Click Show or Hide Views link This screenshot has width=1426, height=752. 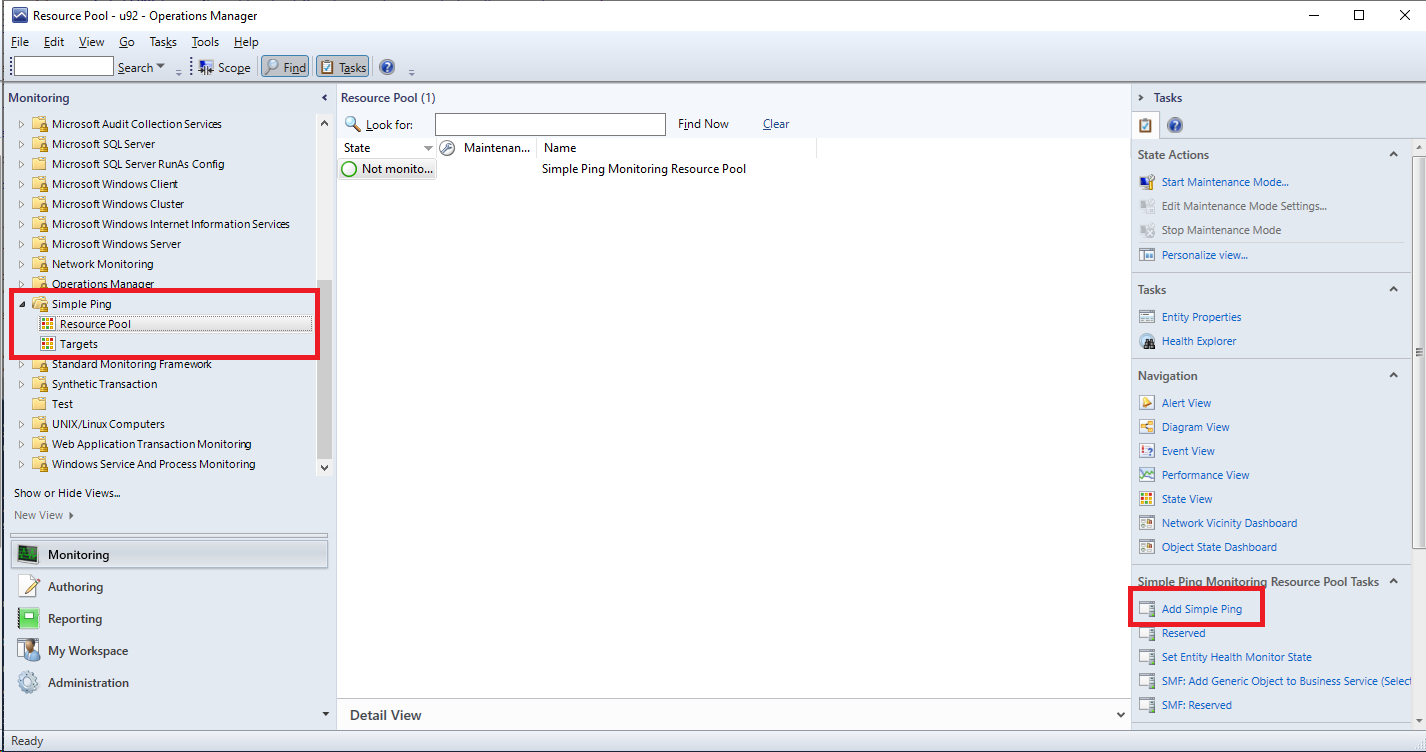coord(67,493)
